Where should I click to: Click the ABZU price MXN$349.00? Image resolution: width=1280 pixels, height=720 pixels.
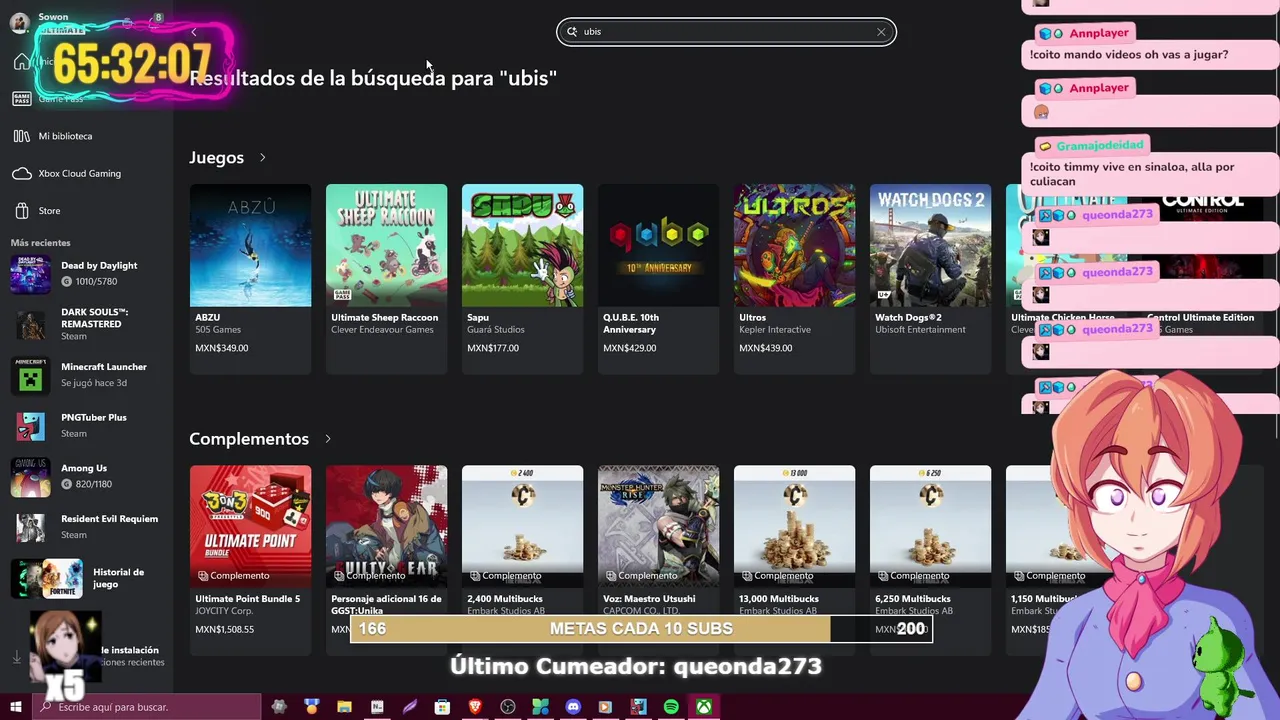(222, 348)
